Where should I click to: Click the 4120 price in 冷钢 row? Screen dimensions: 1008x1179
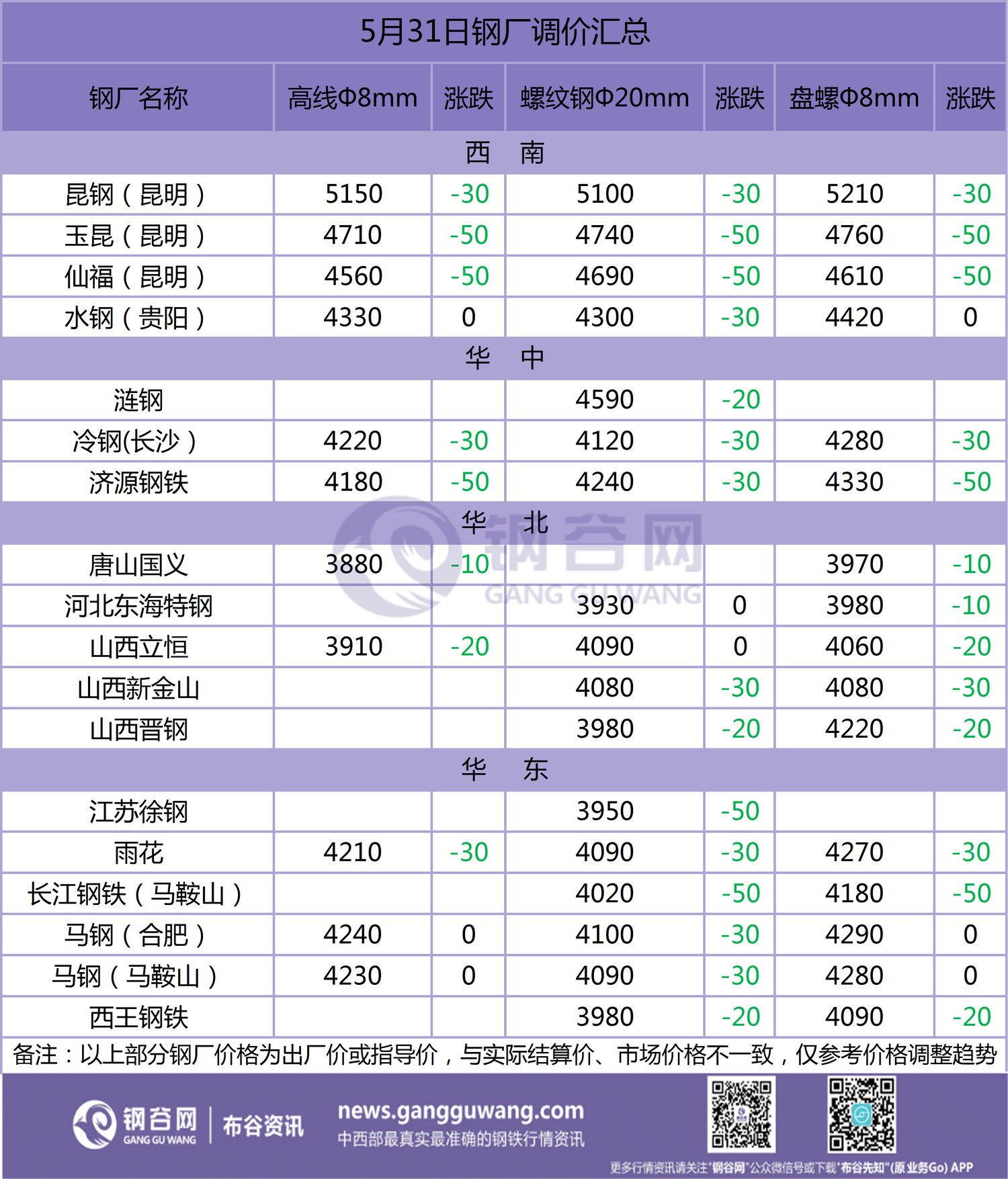(605, 441)
